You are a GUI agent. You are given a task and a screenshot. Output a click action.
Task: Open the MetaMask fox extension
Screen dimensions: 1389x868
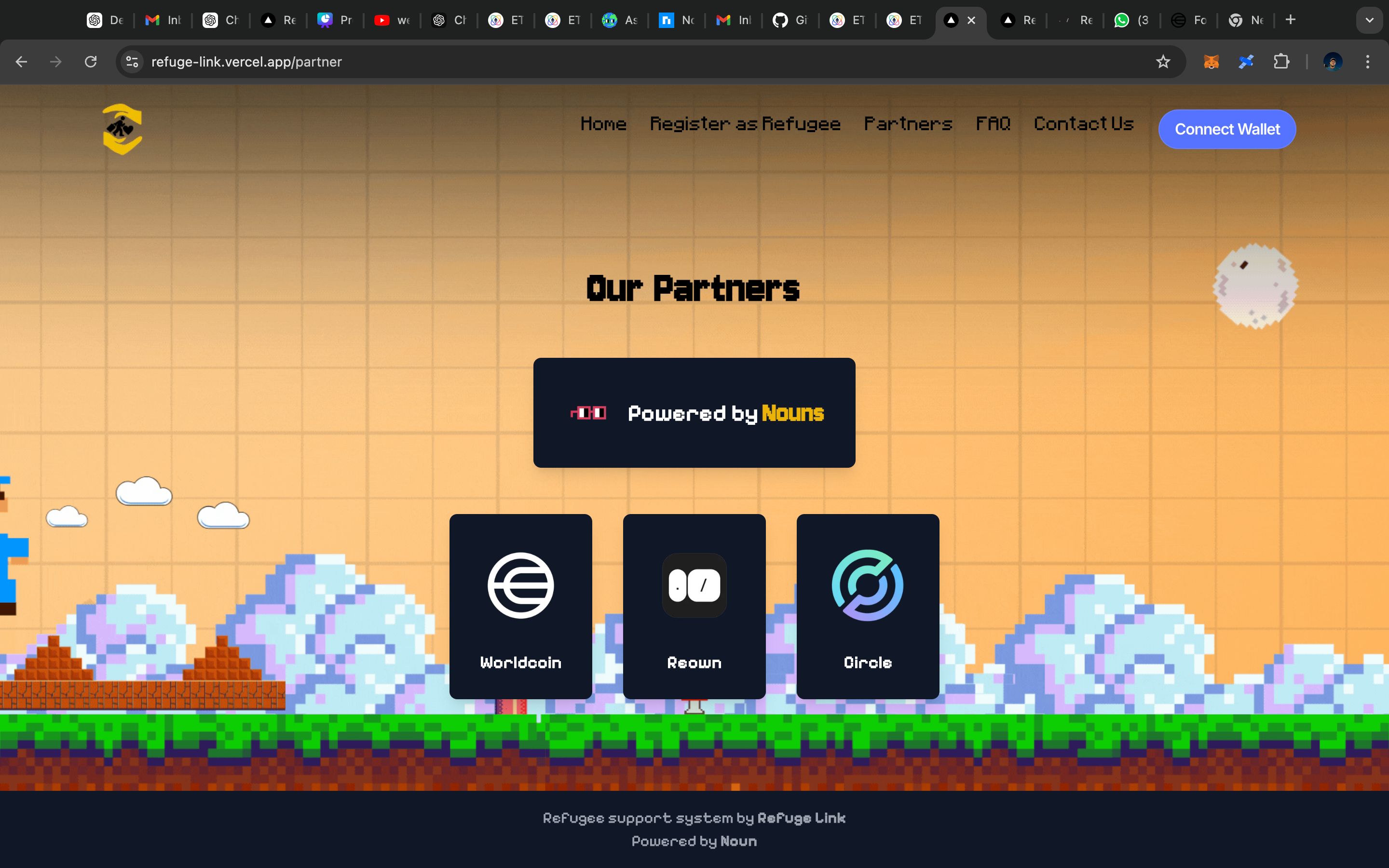click(x=1211, y=61)
